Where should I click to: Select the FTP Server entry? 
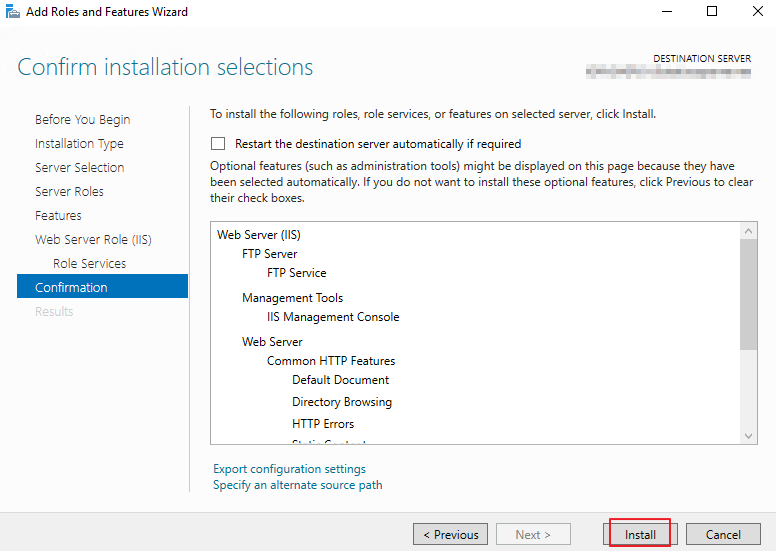click(x=270, y=254)
